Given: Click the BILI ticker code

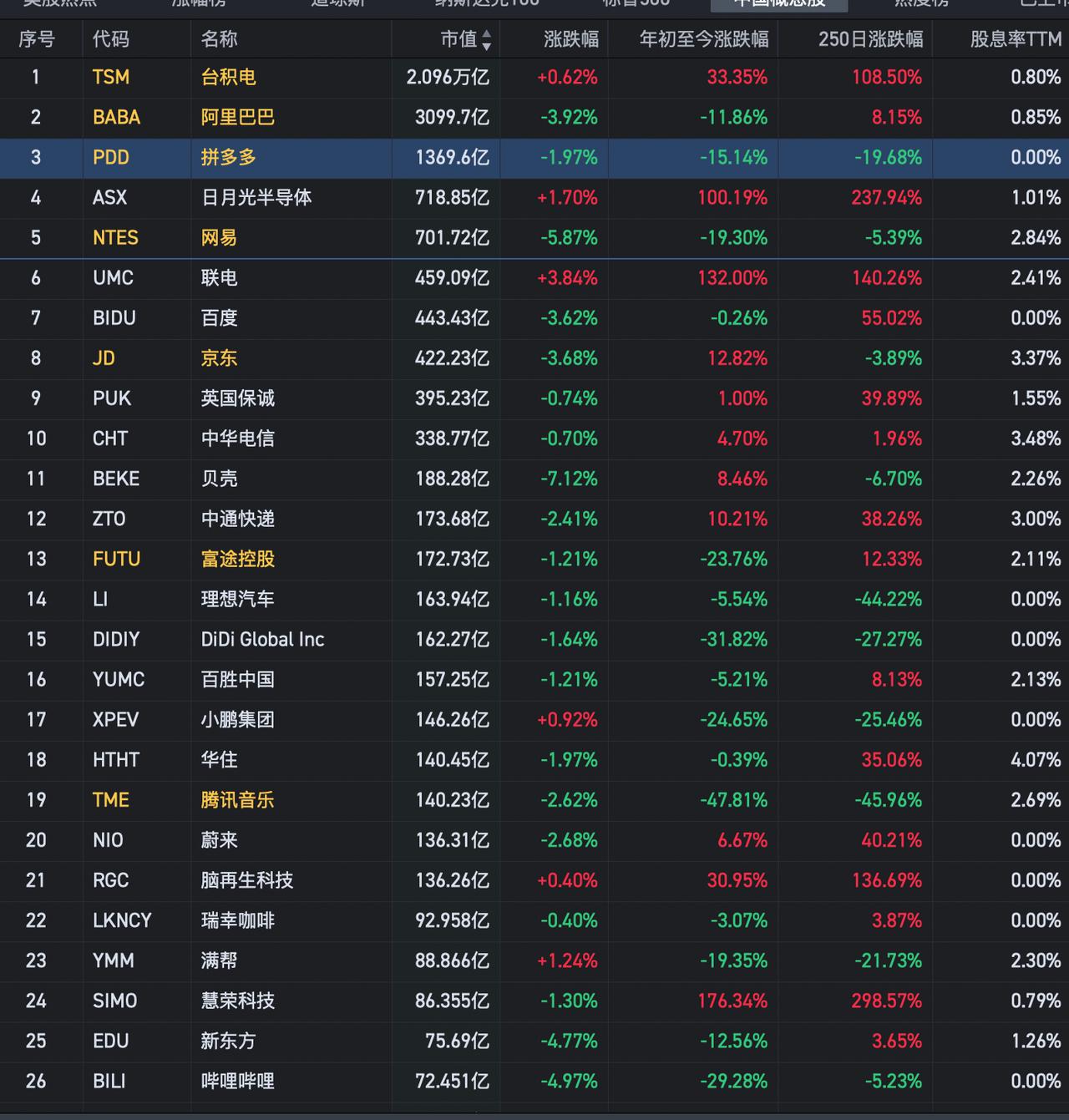Looking at the screenshot, I should 109,1081.
